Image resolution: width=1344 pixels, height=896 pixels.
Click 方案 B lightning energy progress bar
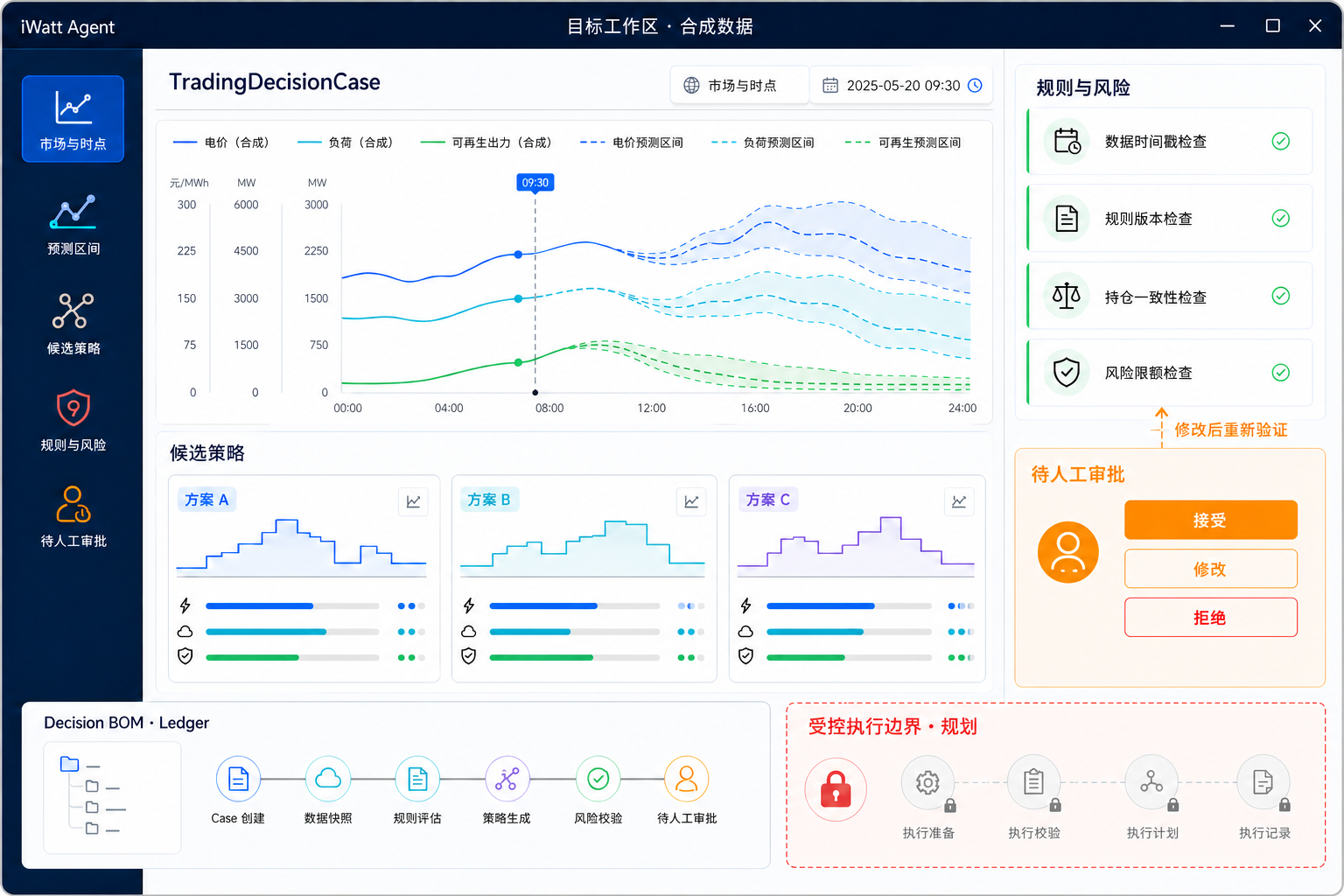pos(574,605)
